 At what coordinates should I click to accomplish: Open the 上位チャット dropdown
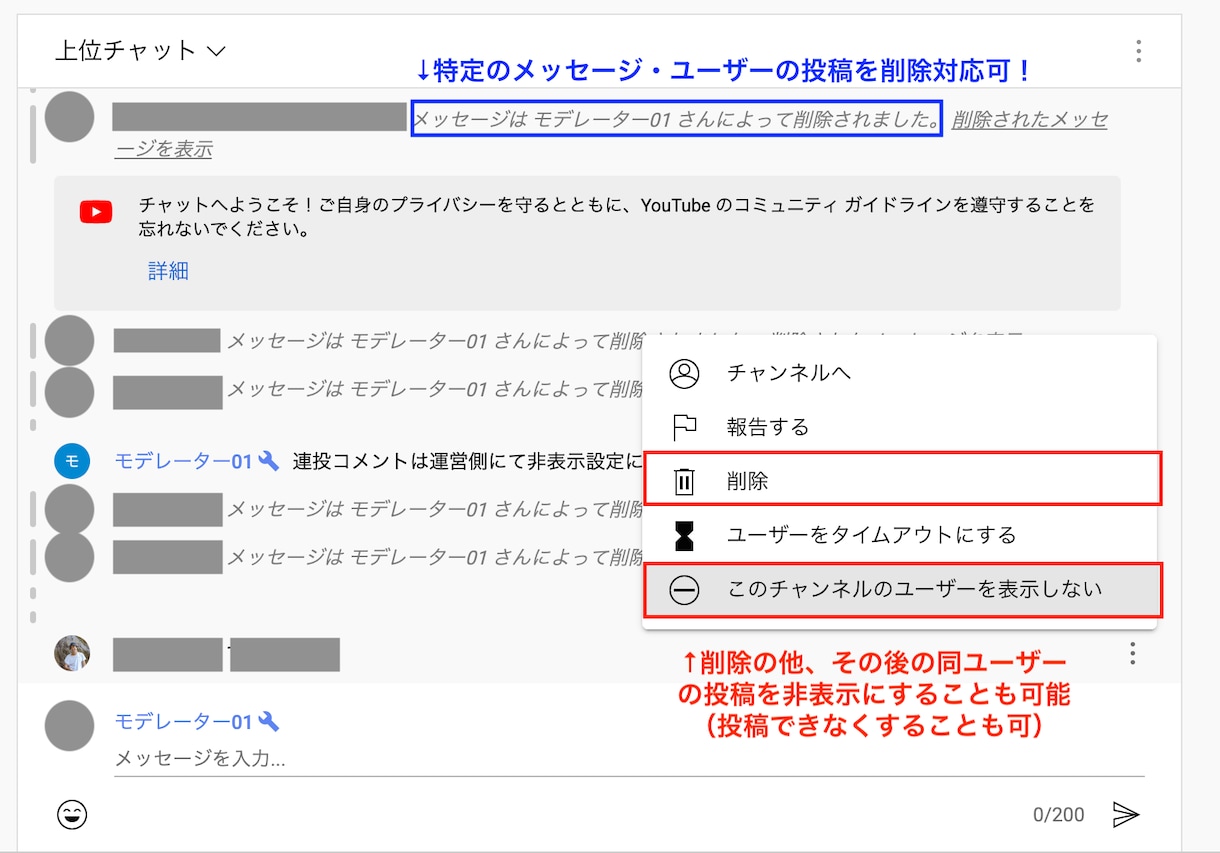point(140,51)
